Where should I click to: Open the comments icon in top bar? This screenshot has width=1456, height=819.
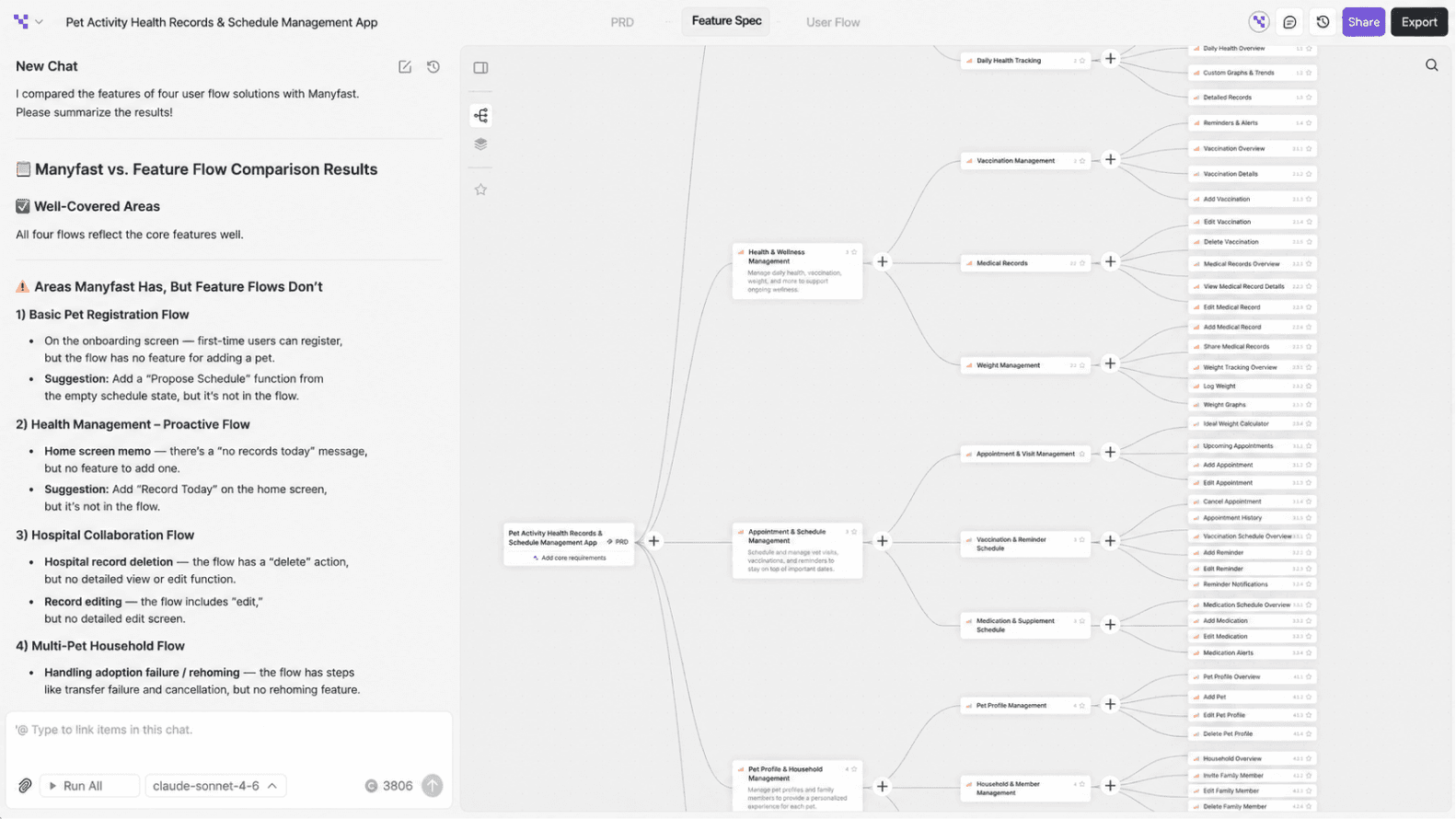click(1289, 22)
